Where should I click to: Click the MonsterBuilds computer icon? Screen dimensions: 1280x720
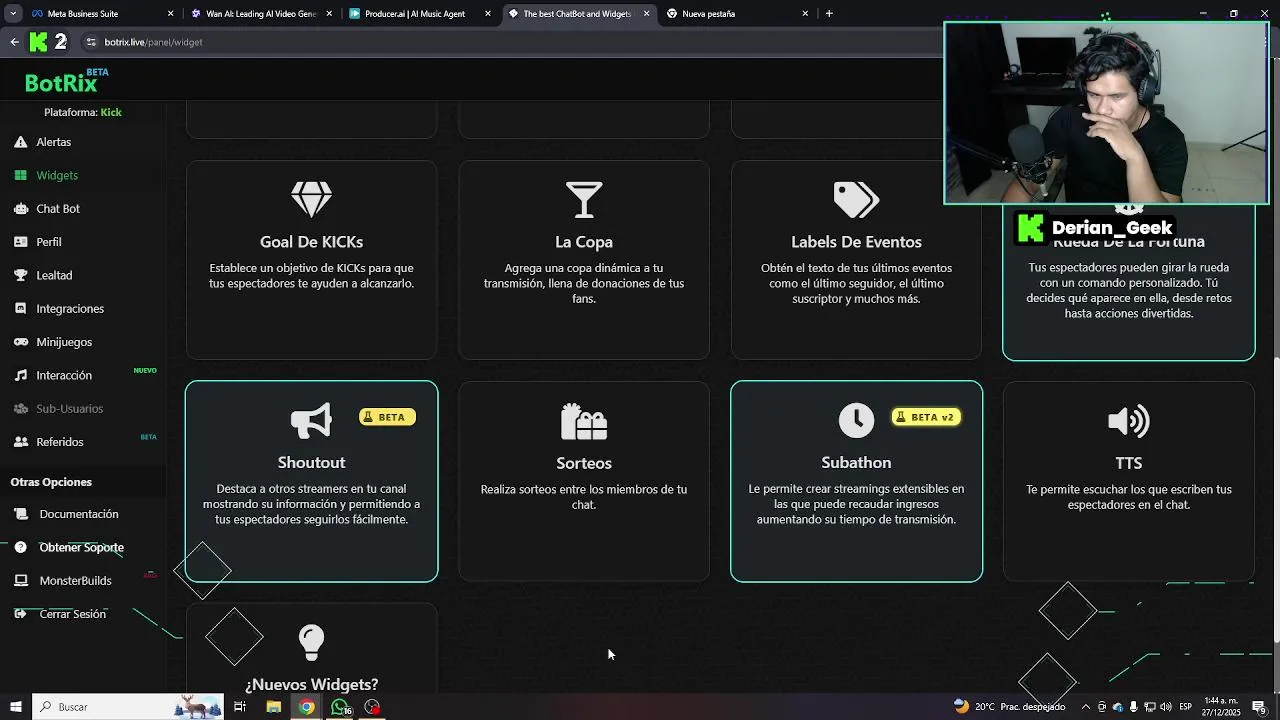tap(20, 580)
